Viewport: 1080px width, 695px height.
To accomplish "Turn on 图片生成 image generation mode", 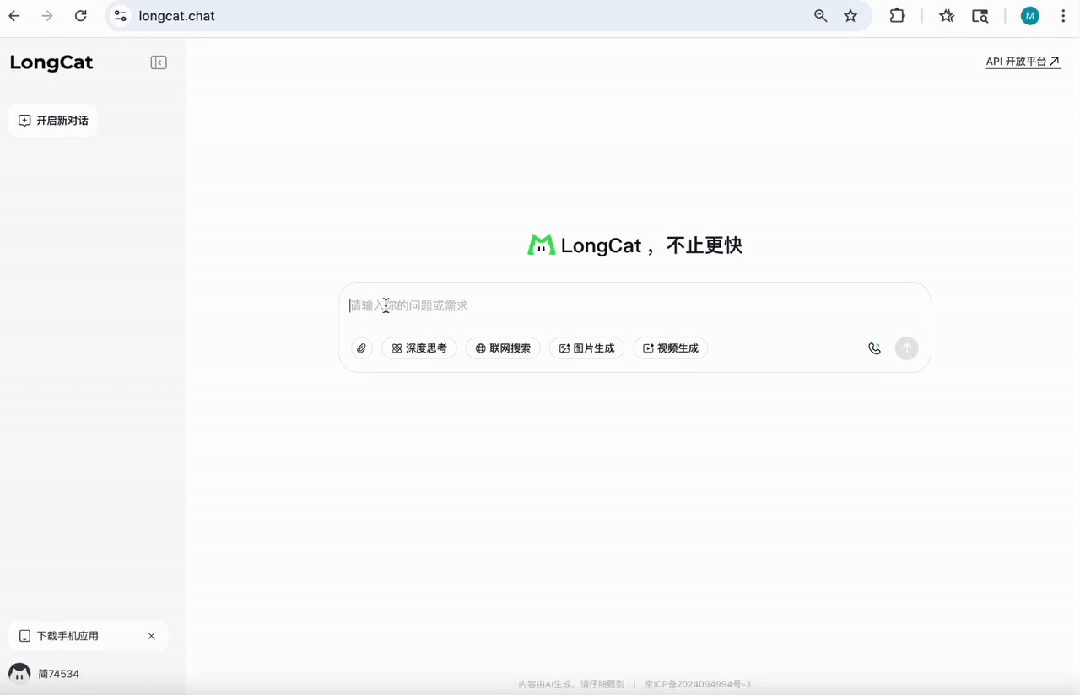I will [586, 348].
